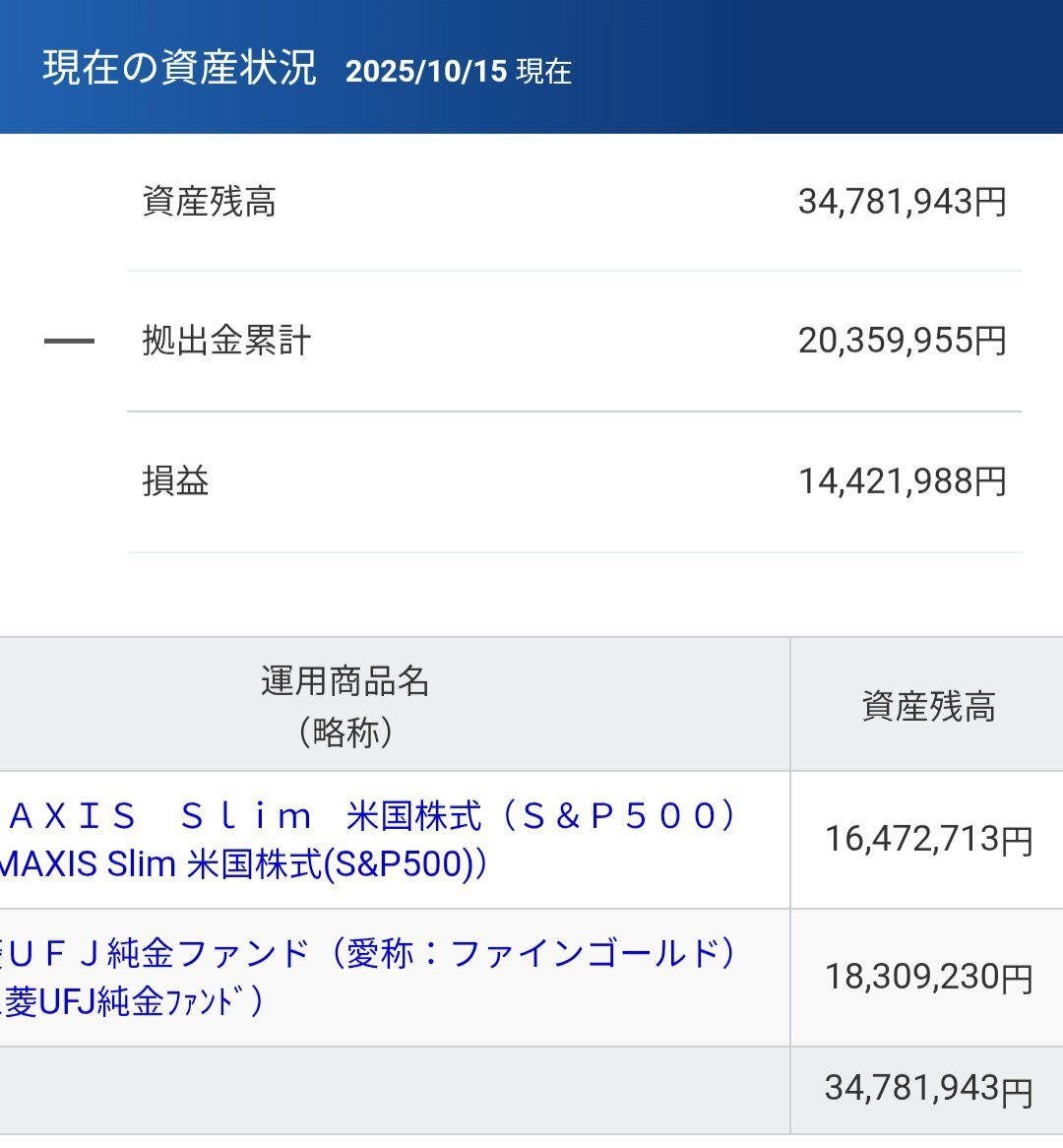Click the gold fund balance 18,309,230円

point(927,978)
